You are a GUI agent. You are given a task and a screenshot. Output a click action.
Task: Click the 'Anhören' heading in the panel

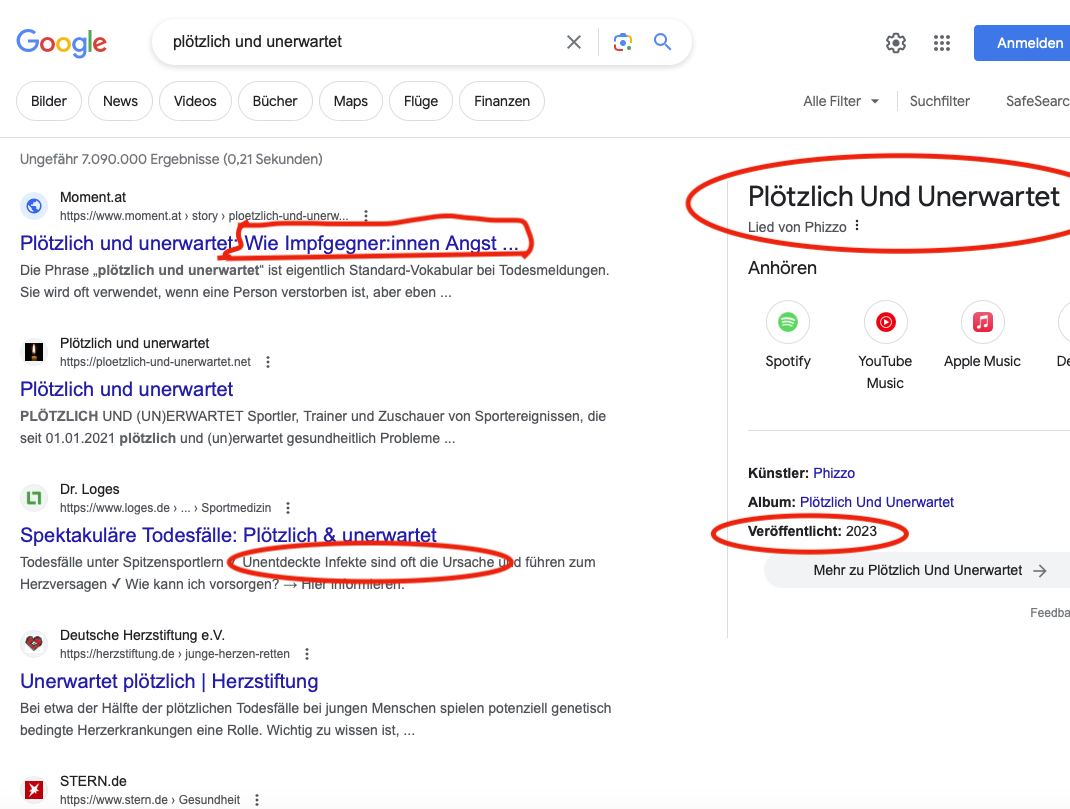point(782,267)
